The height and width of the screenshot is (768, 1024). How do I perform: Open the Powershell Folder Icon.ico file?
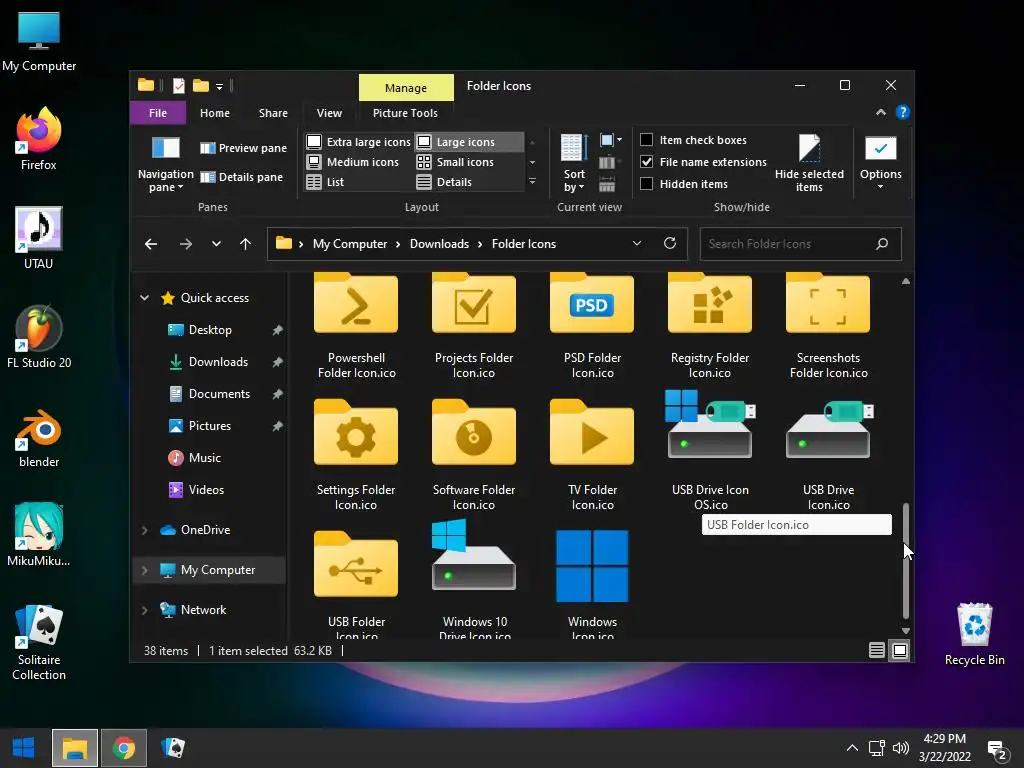click(356, 327)
